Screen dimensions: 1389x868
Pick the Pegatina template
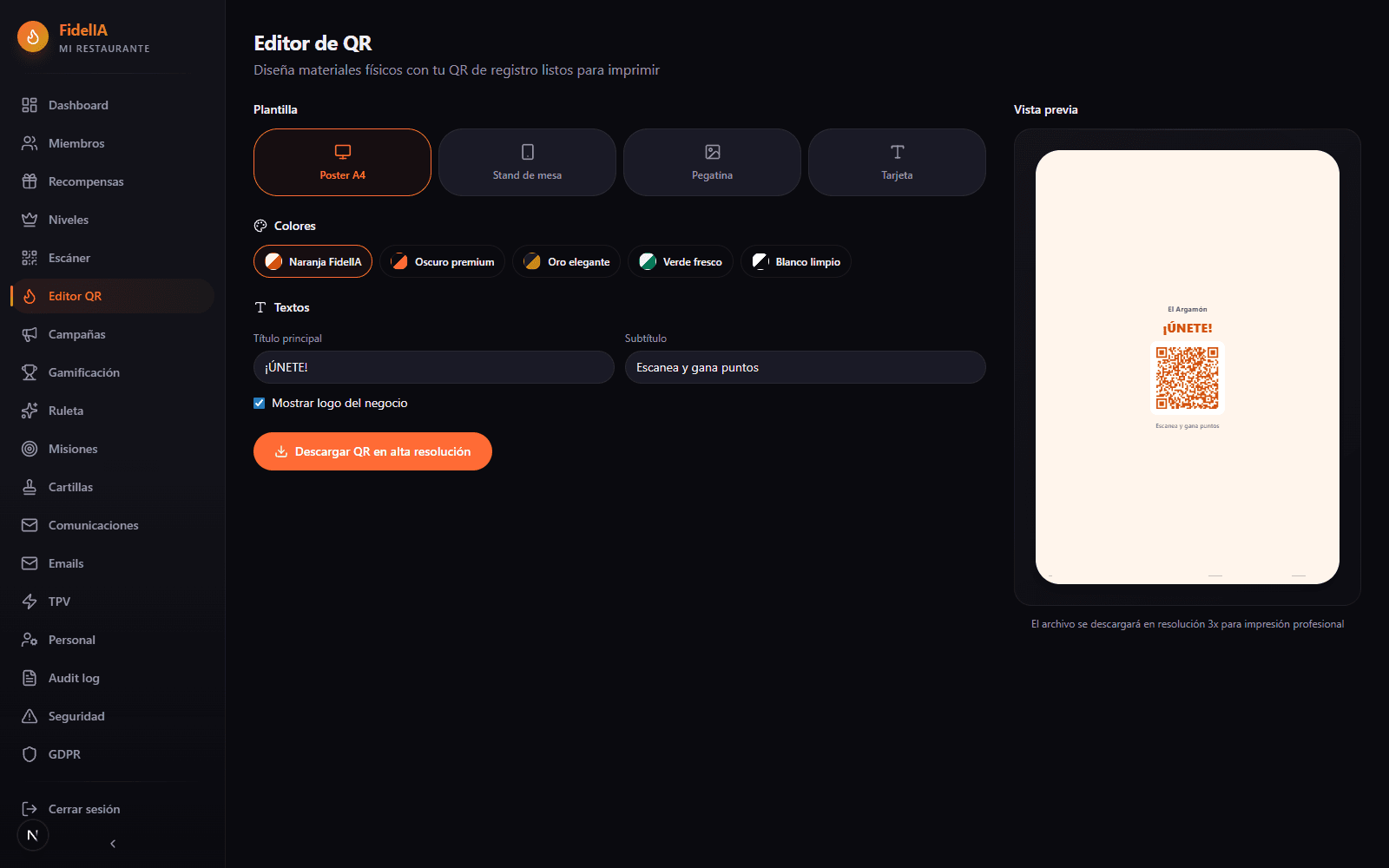pyautogui.click(x=712, y=162)
